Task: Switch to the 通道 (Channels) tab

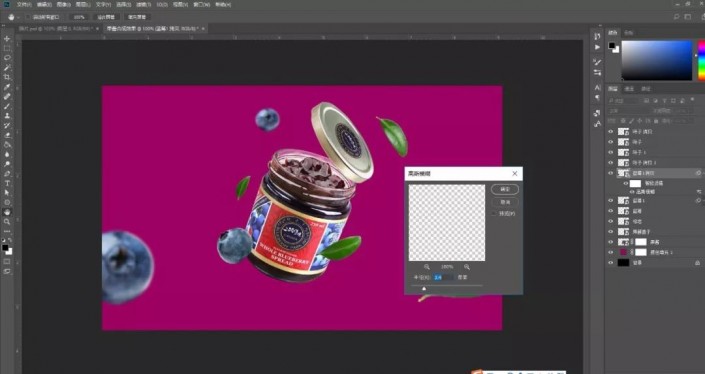Action: point(629,89)
